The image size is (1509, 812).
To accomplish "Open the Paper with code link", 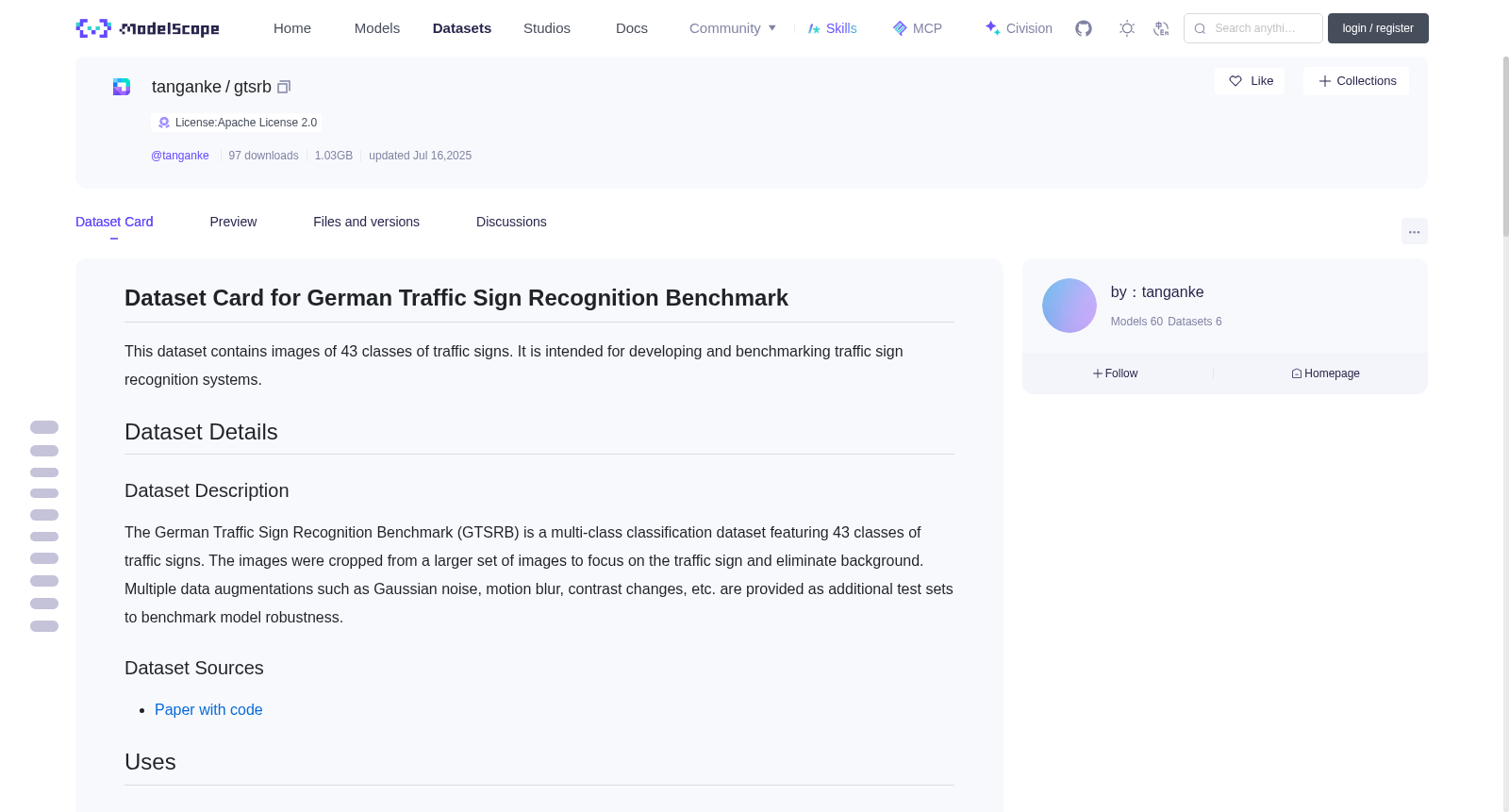I will pos(208,709).
